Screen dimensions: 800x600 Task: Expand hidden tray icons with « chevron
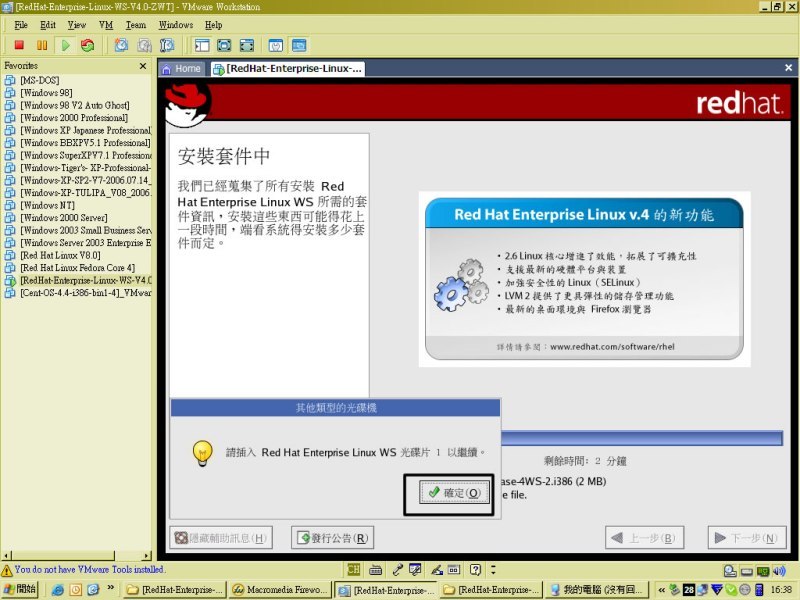(661, 590)
